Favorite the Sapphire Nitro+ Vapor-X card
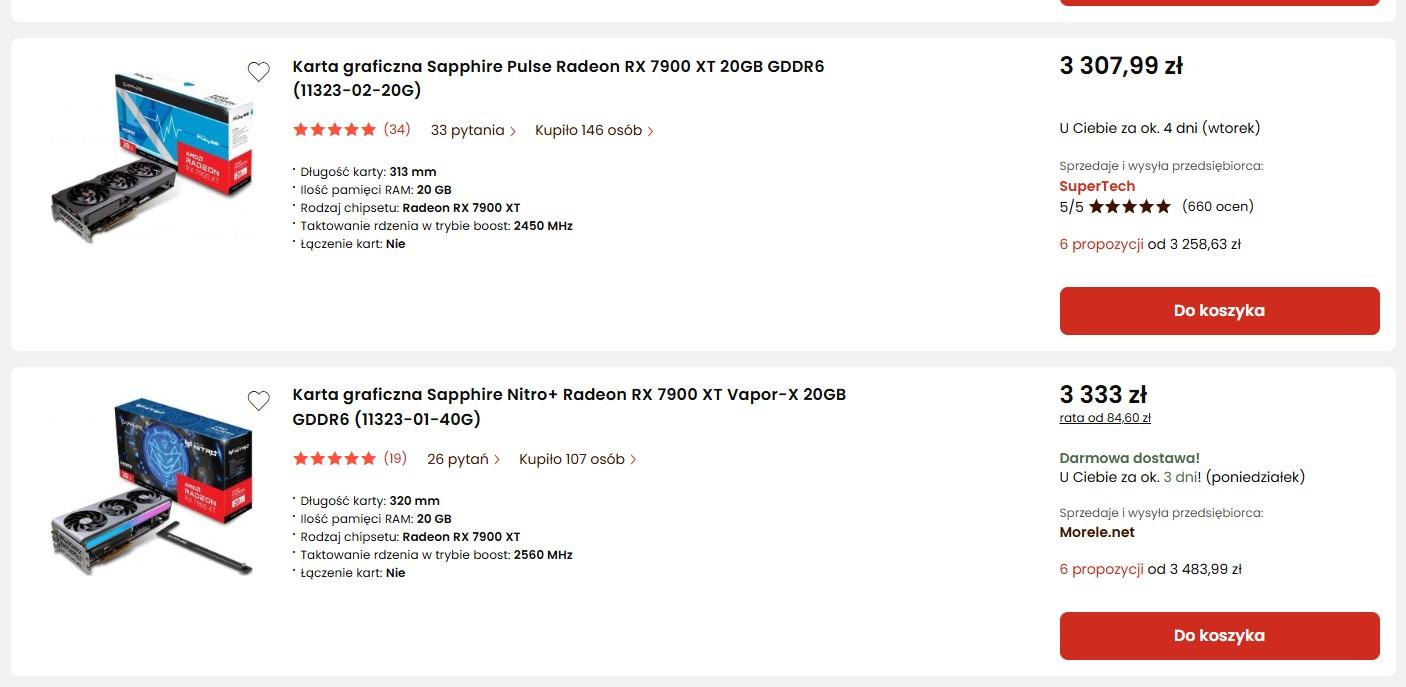This screenshot has width=1406, height=687. [258, 401]
